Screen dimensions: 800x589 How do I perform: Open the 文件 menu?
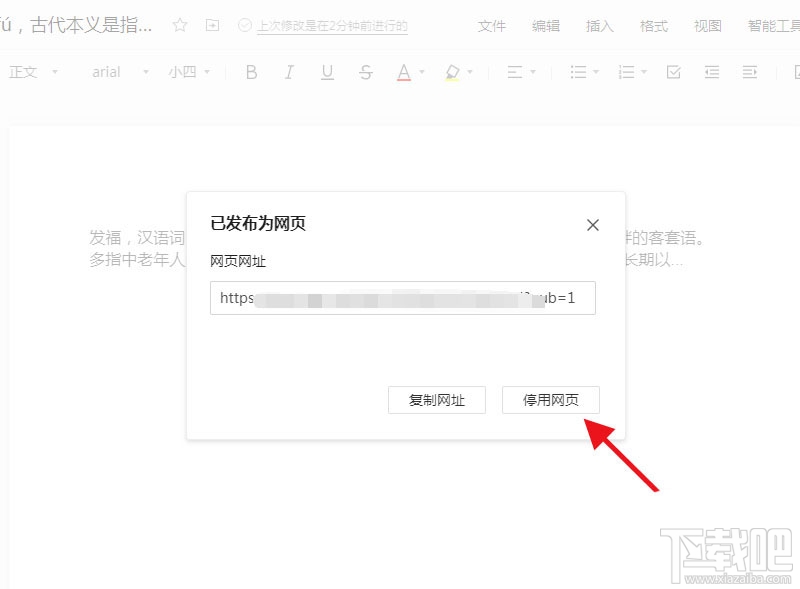coord(492,27)
